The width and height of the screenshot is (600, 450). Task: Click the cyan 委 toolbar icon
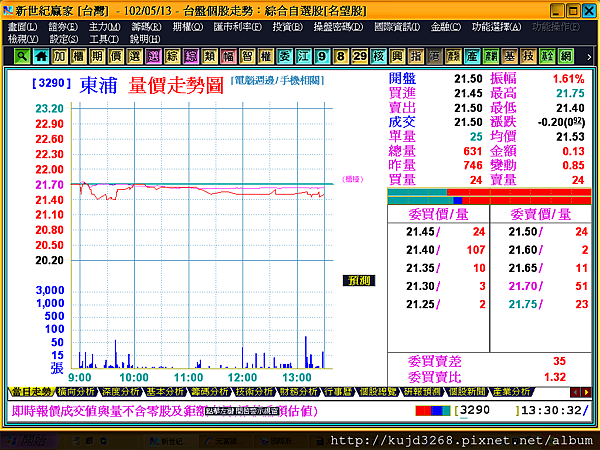285,56
